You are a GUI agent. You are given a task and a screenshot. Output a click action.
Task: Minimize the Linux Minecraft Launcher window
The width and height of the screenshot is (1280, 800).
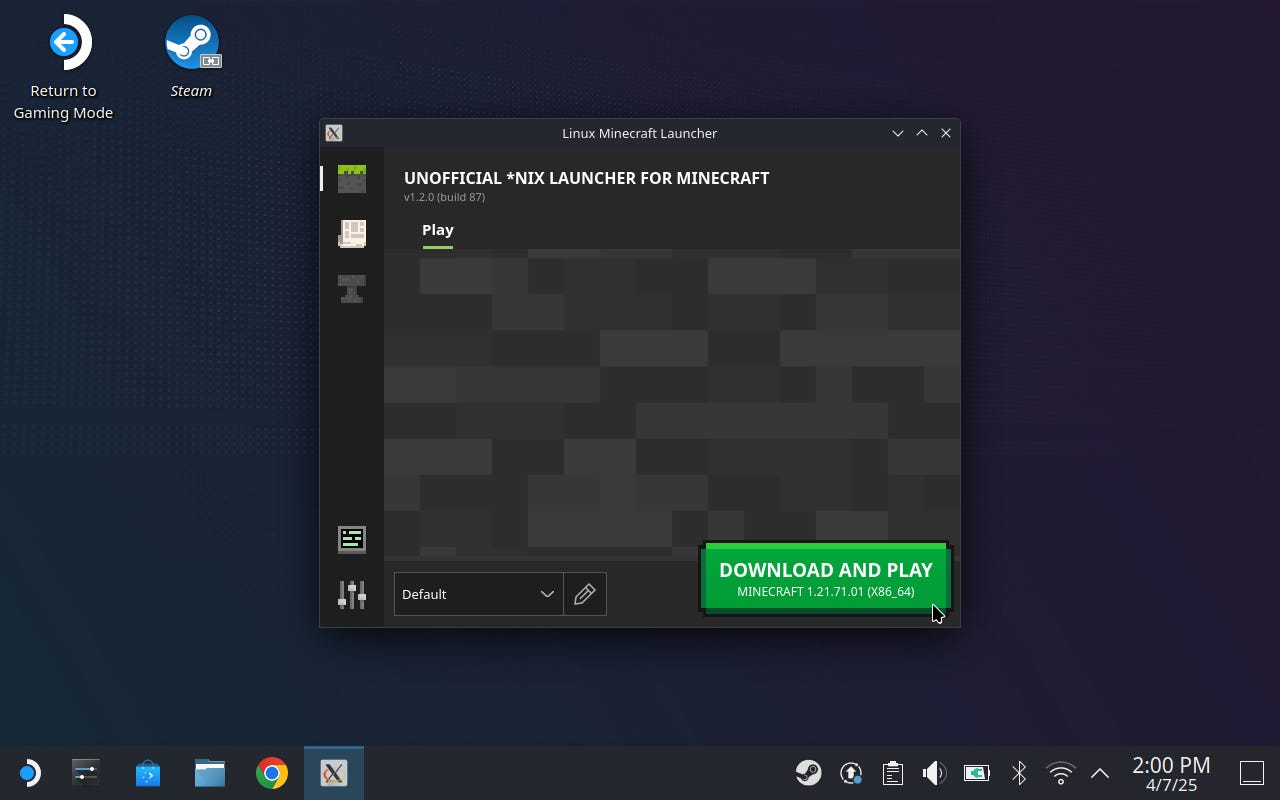click(898, 133)
